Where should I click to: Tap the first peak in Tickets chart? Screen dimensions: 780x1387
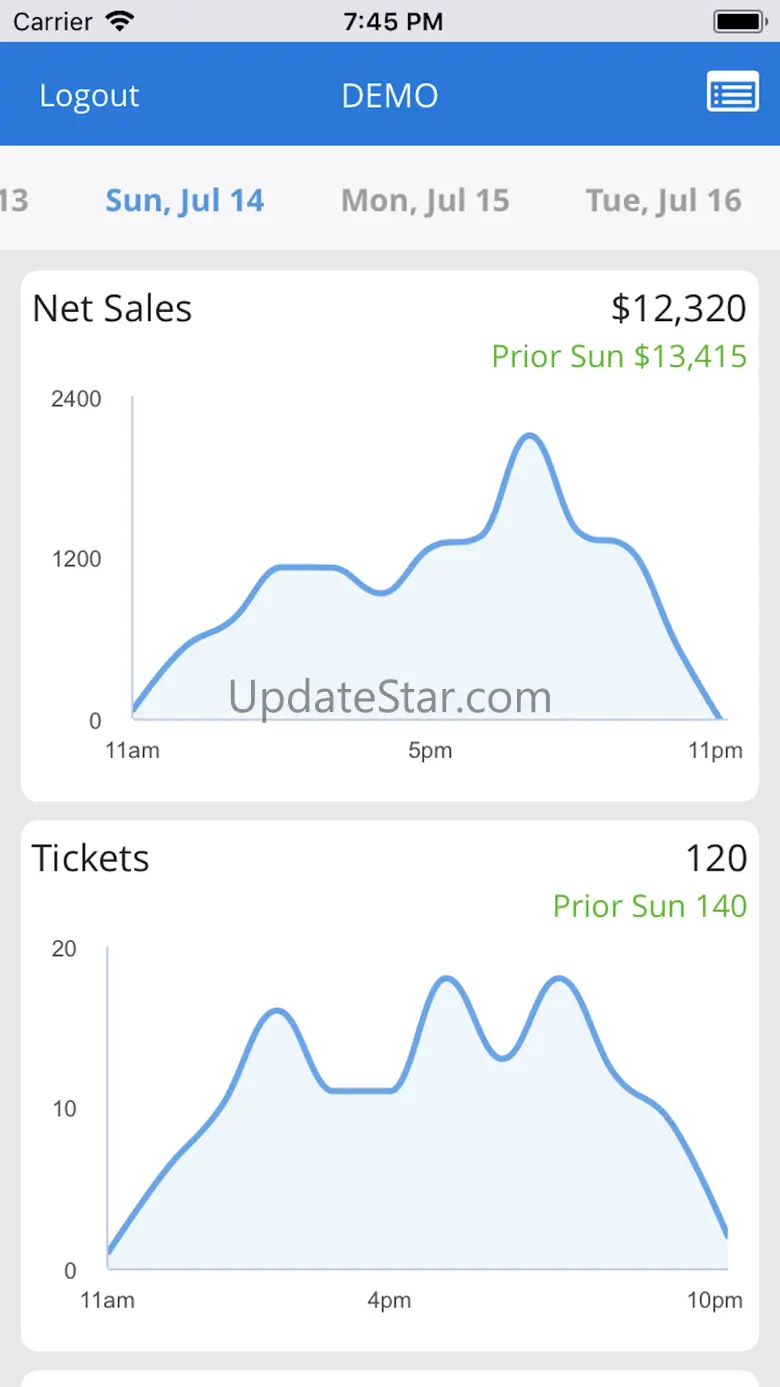(277, 1011)
